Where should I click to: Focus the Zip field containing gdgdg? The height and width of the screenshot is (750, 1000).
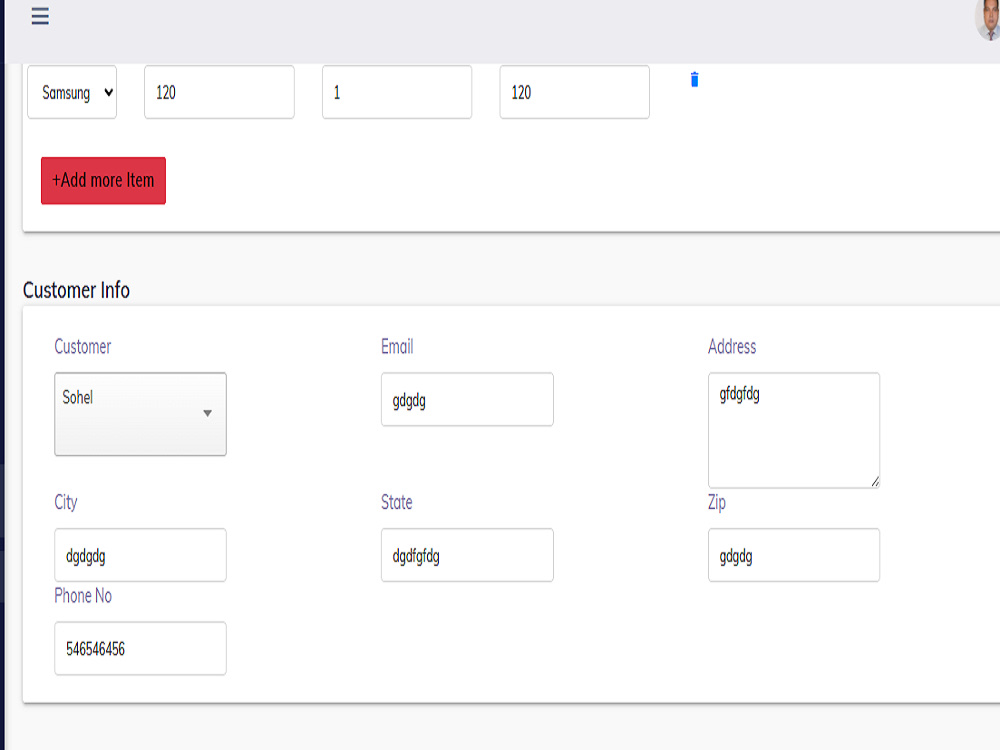coord(794,555)
